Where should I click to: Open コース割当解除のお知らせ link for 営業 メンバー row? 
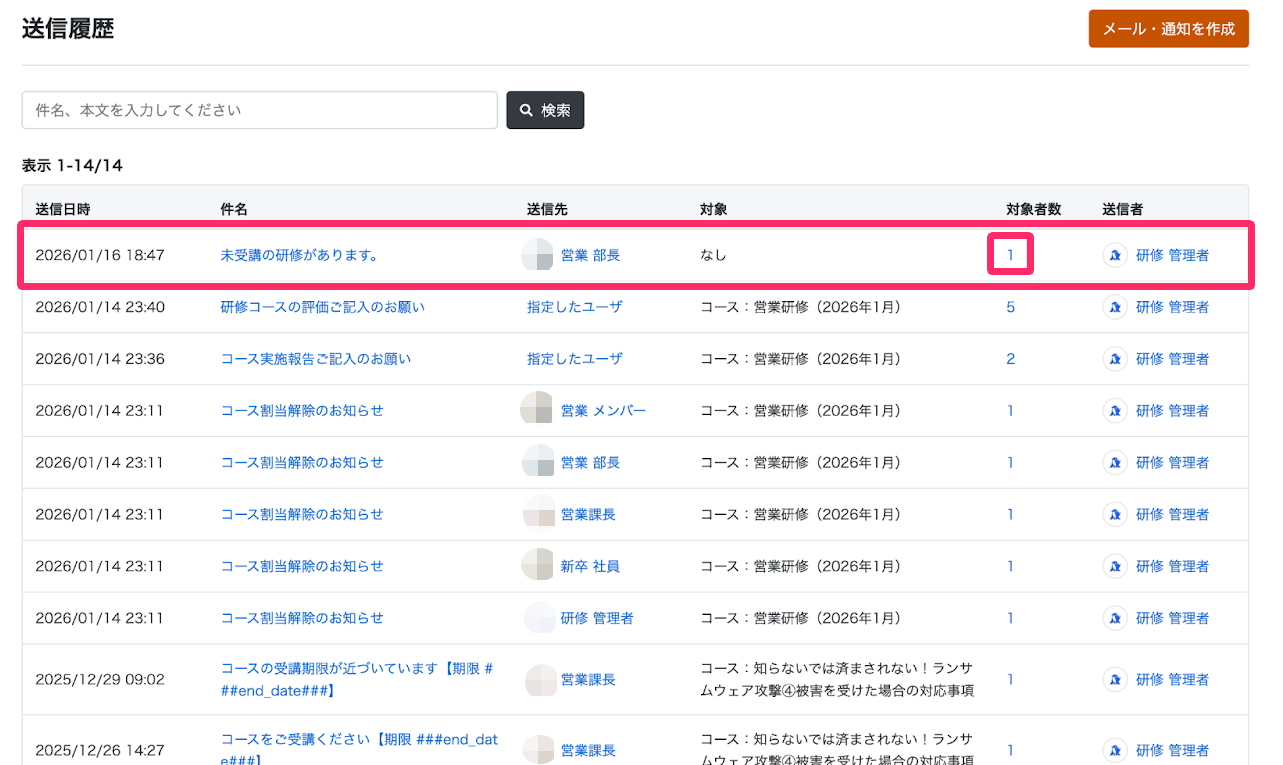click(302, 411)
